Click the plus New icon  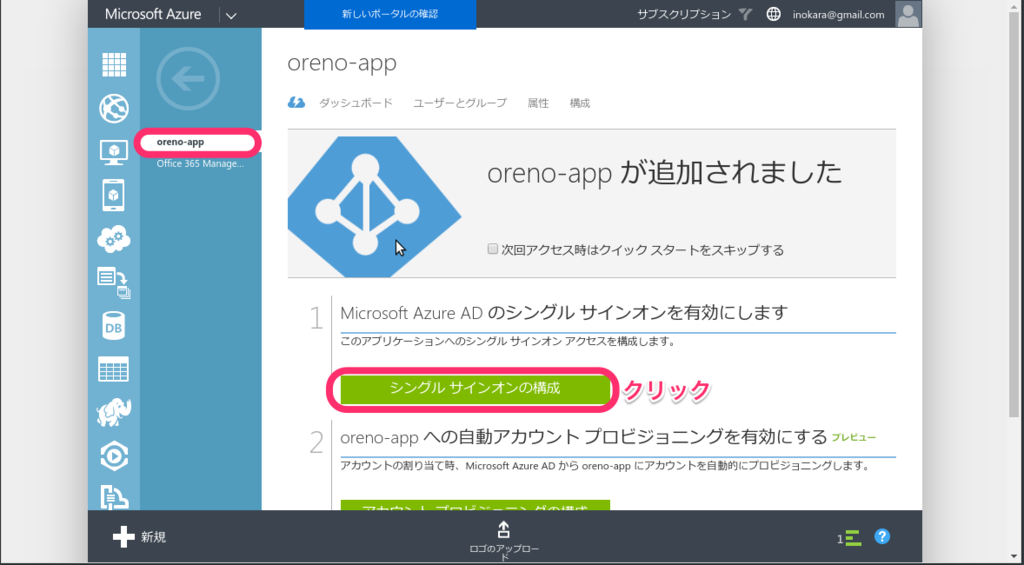[123, 537]
